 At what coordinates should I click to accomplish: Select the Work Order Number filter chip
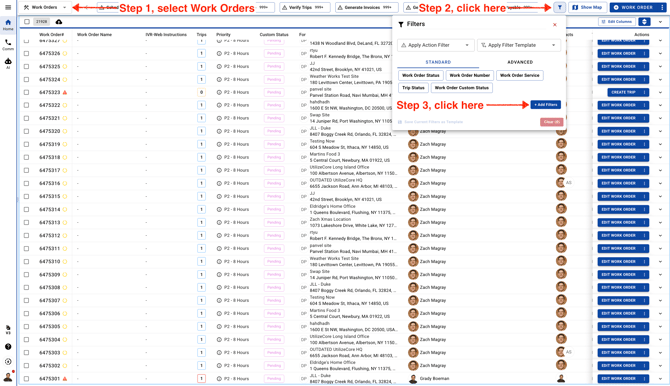pyautogui.click(x=470, y=75)
